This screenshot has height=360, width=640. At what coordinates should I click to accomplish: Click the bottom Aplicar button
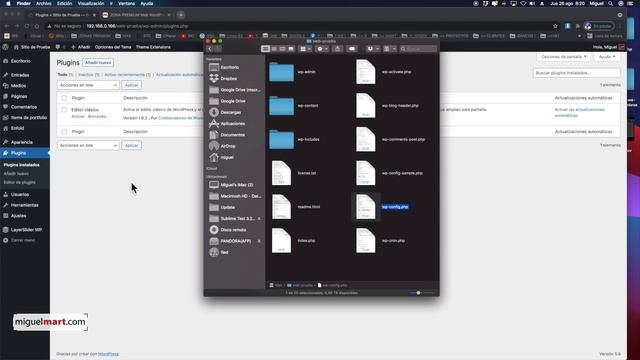click(131, 145)
